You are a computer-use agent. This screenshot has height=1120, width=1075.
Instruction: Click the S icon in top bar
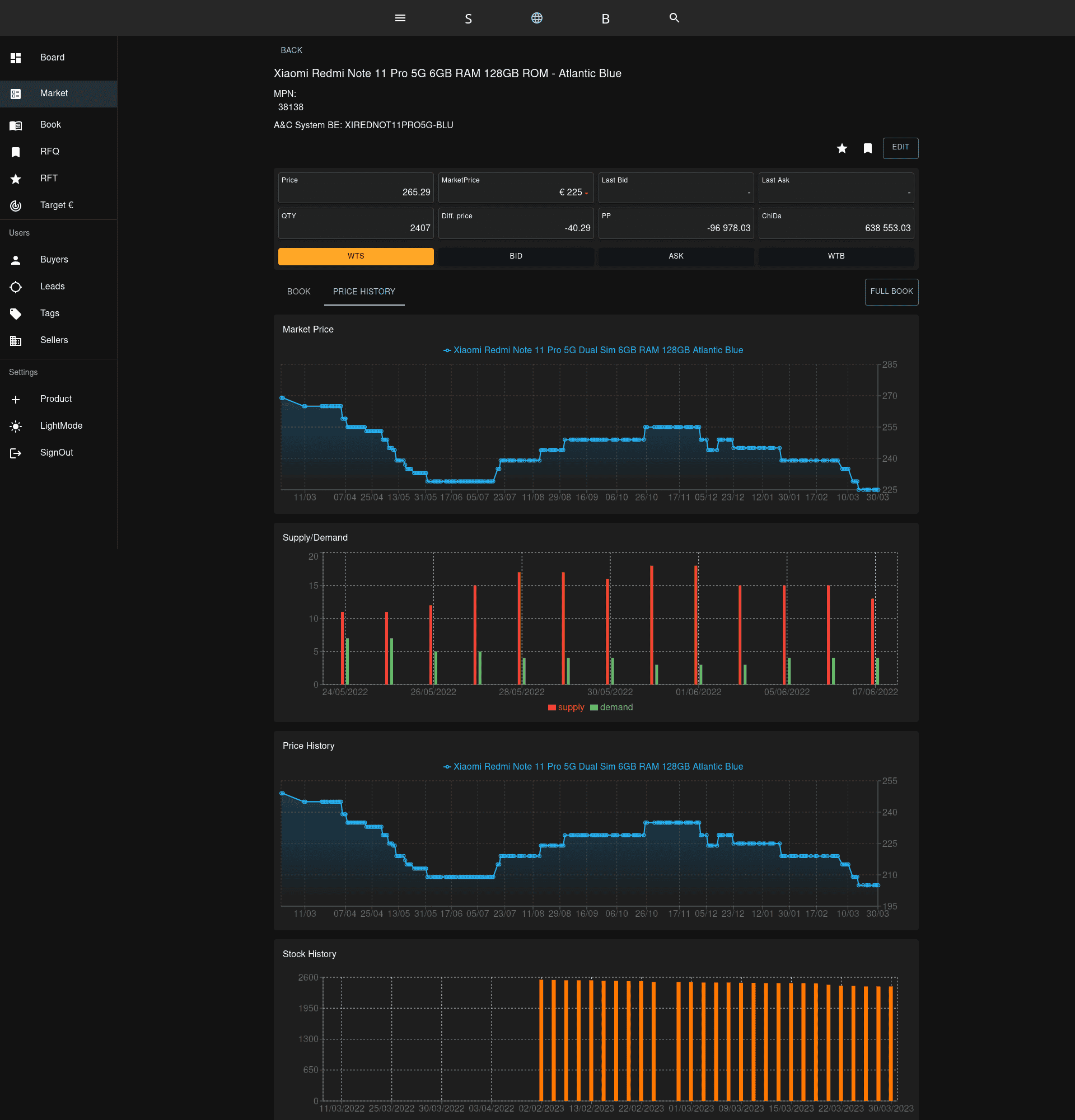pyautogui.click(x=468, y=19)
